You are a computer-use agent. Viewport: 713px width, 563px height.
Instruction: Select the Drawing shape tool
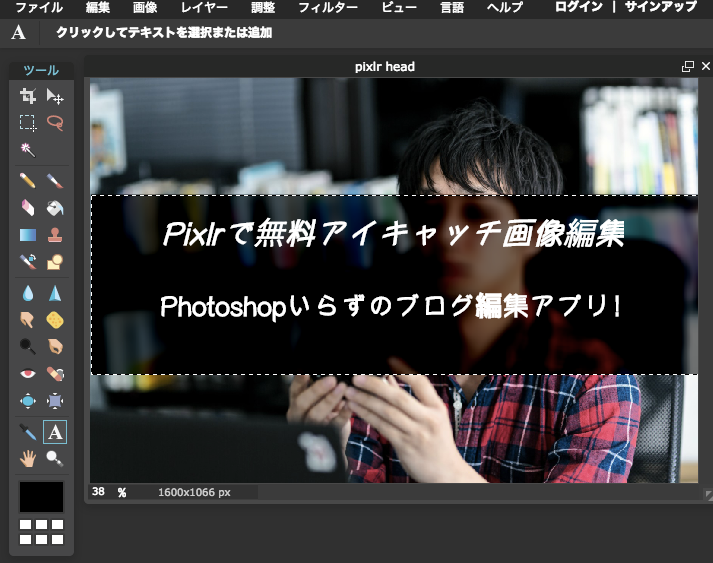pos(55,261)
